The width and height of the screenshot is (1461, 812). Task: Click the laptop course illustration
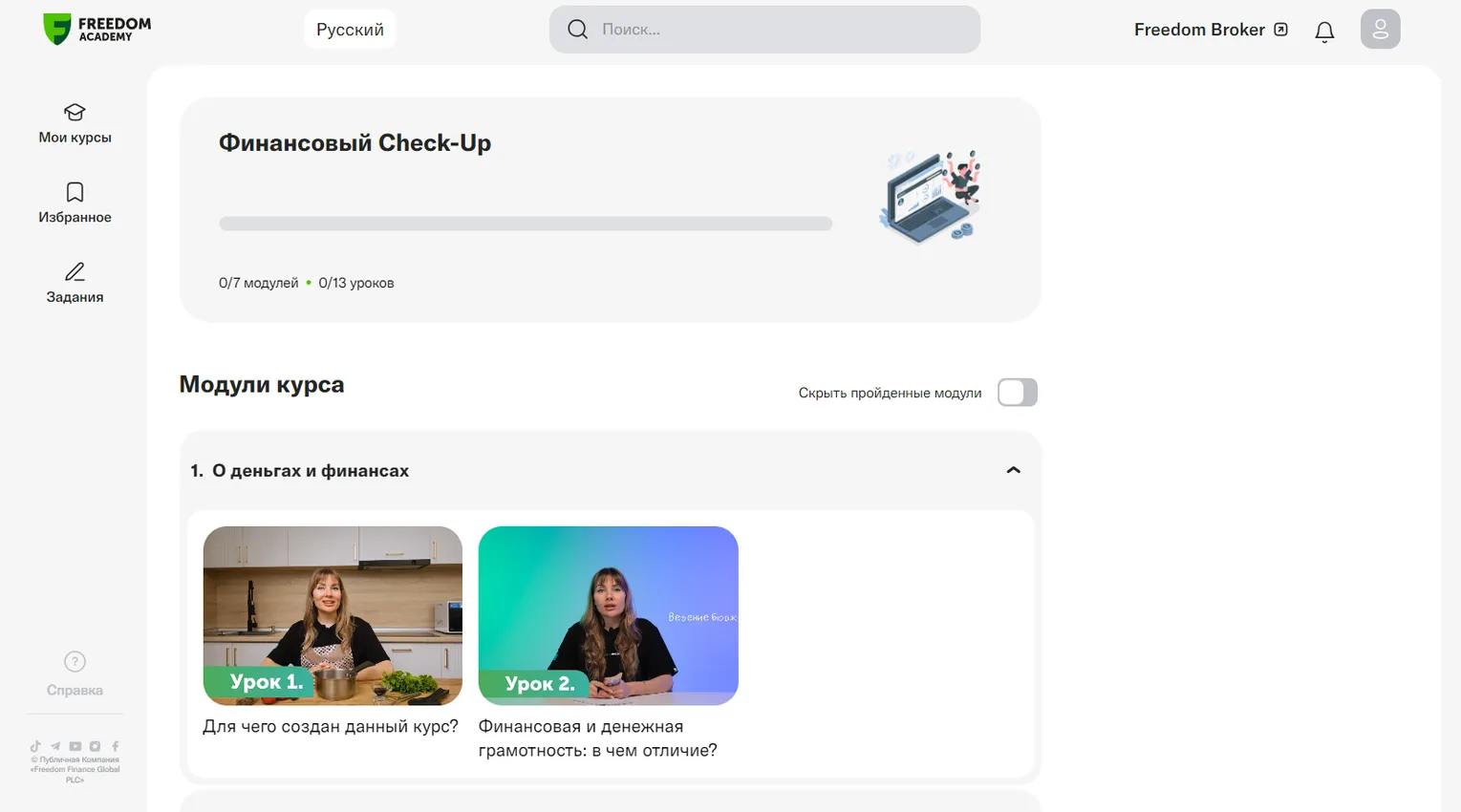click(931, 197)
